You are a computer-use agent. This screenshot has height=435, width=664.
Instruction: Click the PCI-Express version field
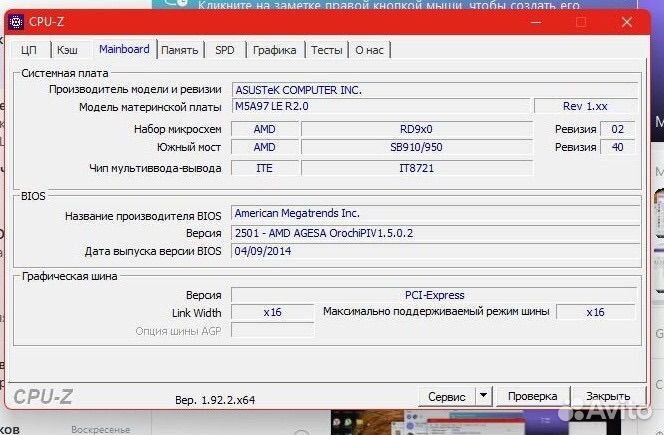[x=434, y=295]
